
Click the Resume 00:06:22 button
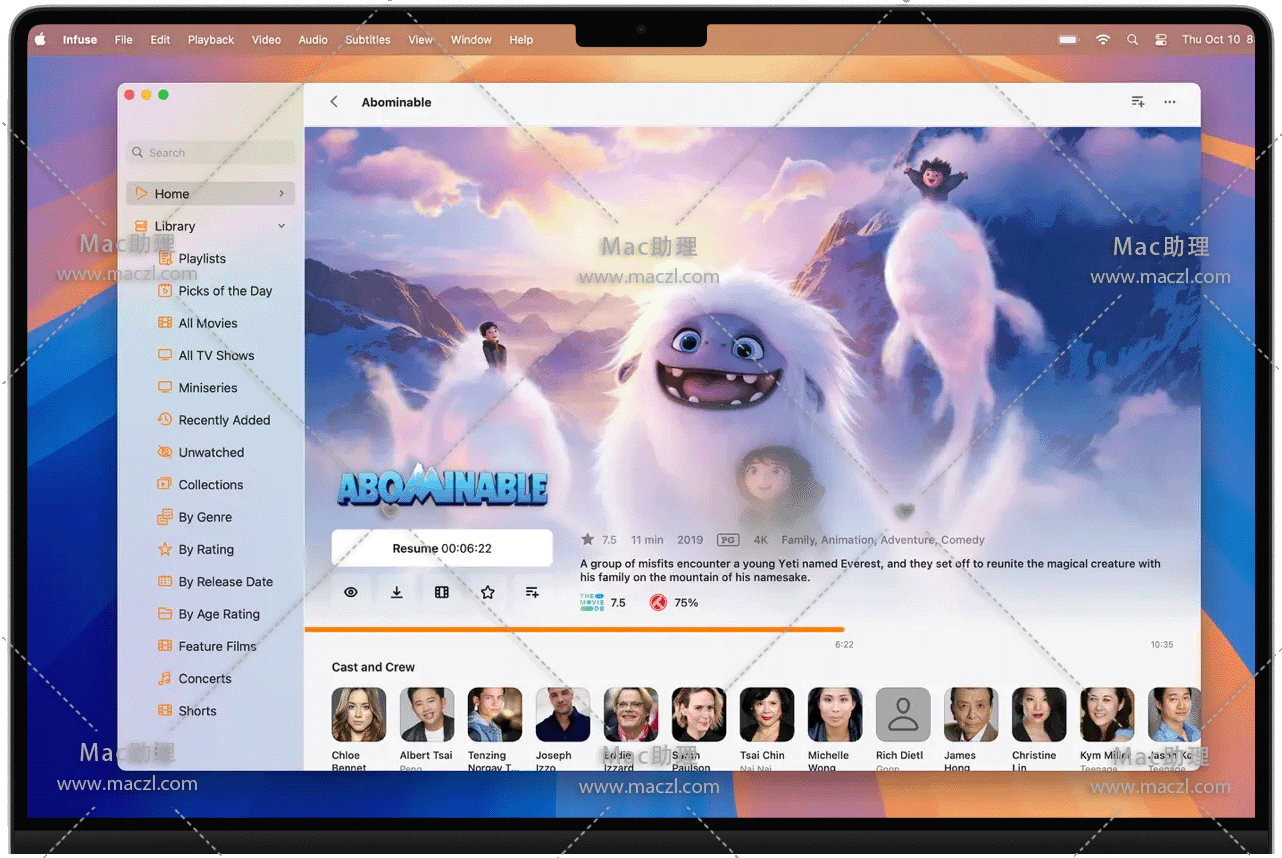click(442, 548)
